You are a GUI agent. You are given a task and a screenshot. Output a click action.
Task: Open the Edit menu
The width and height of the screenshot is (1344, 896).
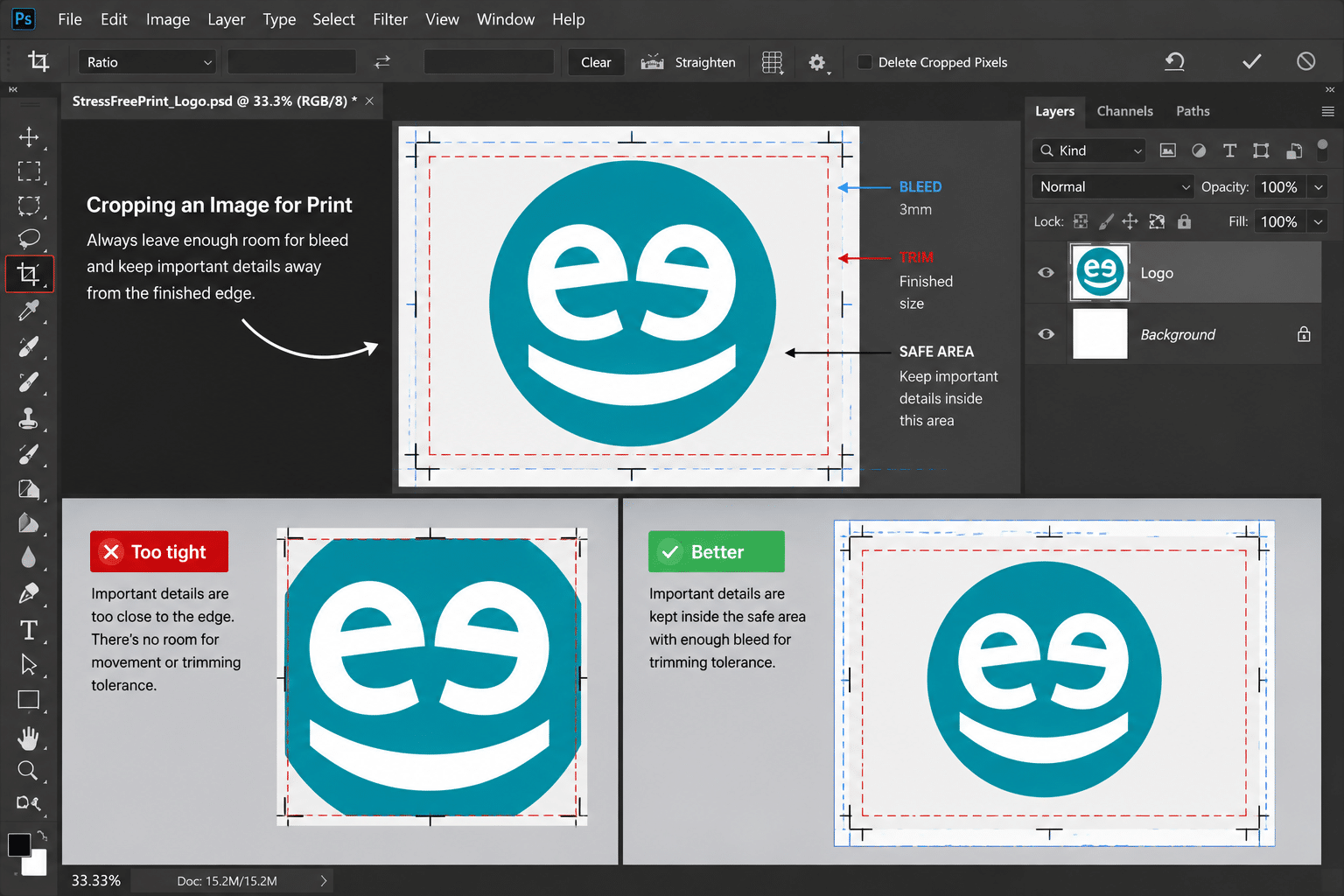[x=114, y=19]
